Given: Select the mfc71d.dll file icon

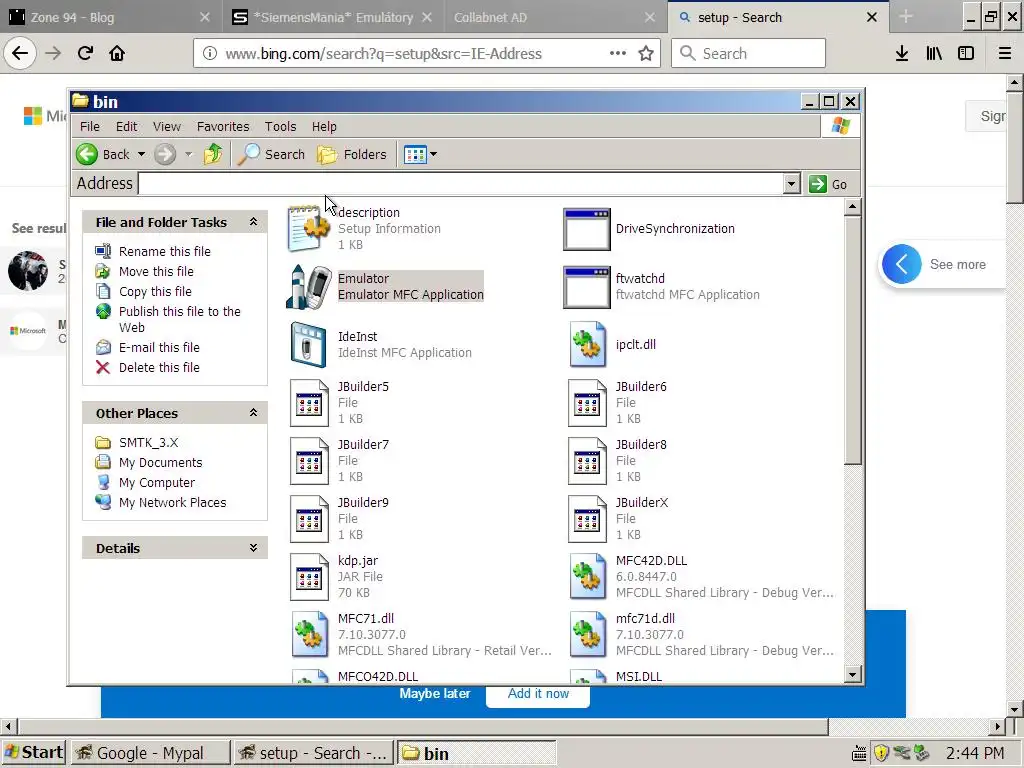Looking at the screenshot, I should pos(587,634).
